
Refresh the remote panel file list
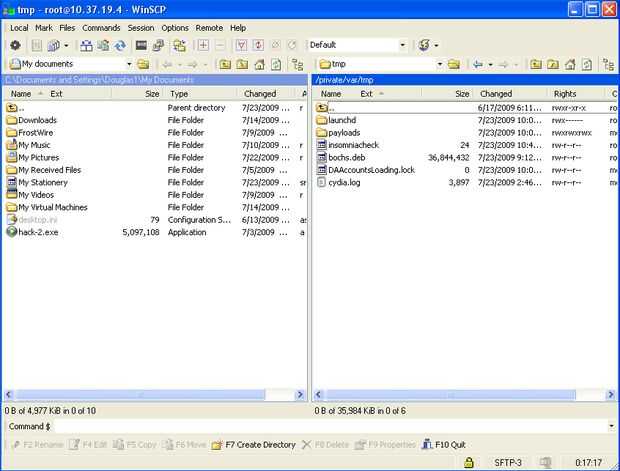click(587, 64)
